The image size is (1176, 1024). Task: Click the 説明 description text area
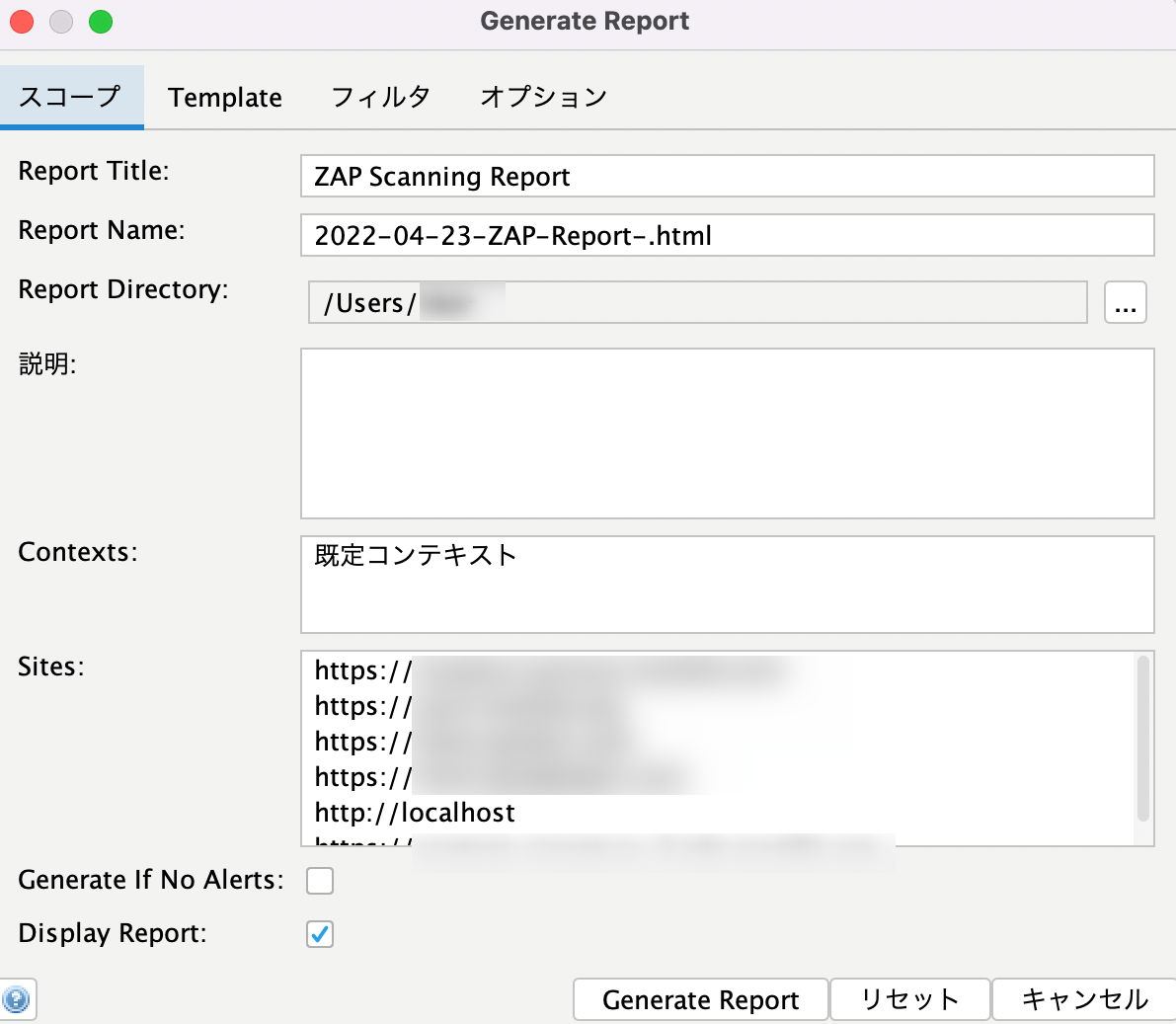[x=727, y=433]
